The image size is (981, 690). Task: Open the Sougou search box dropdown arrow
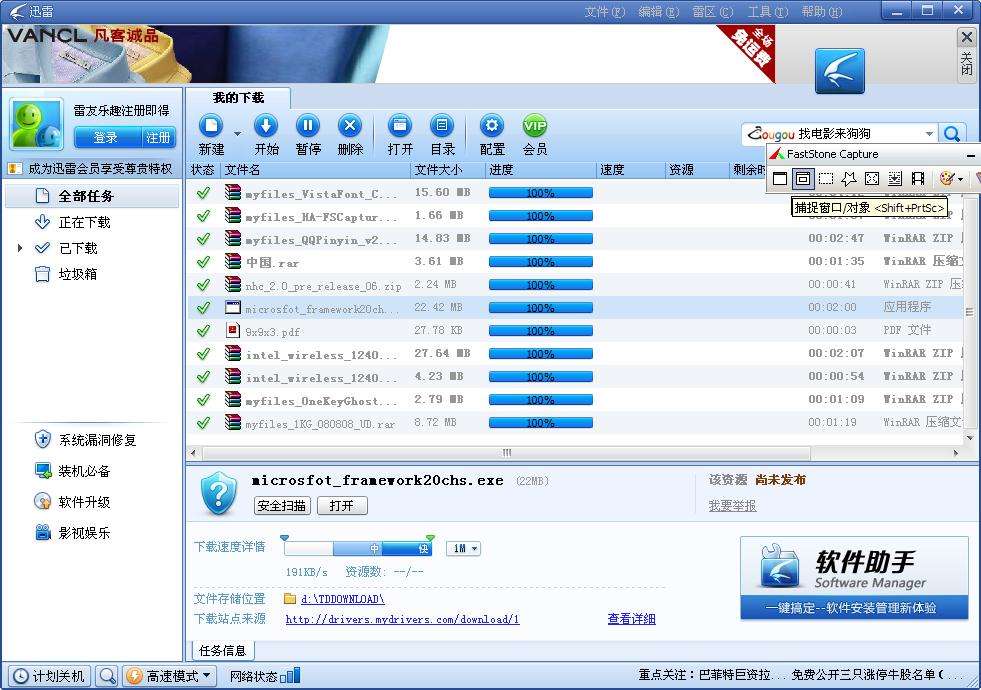tap(929, 133)
